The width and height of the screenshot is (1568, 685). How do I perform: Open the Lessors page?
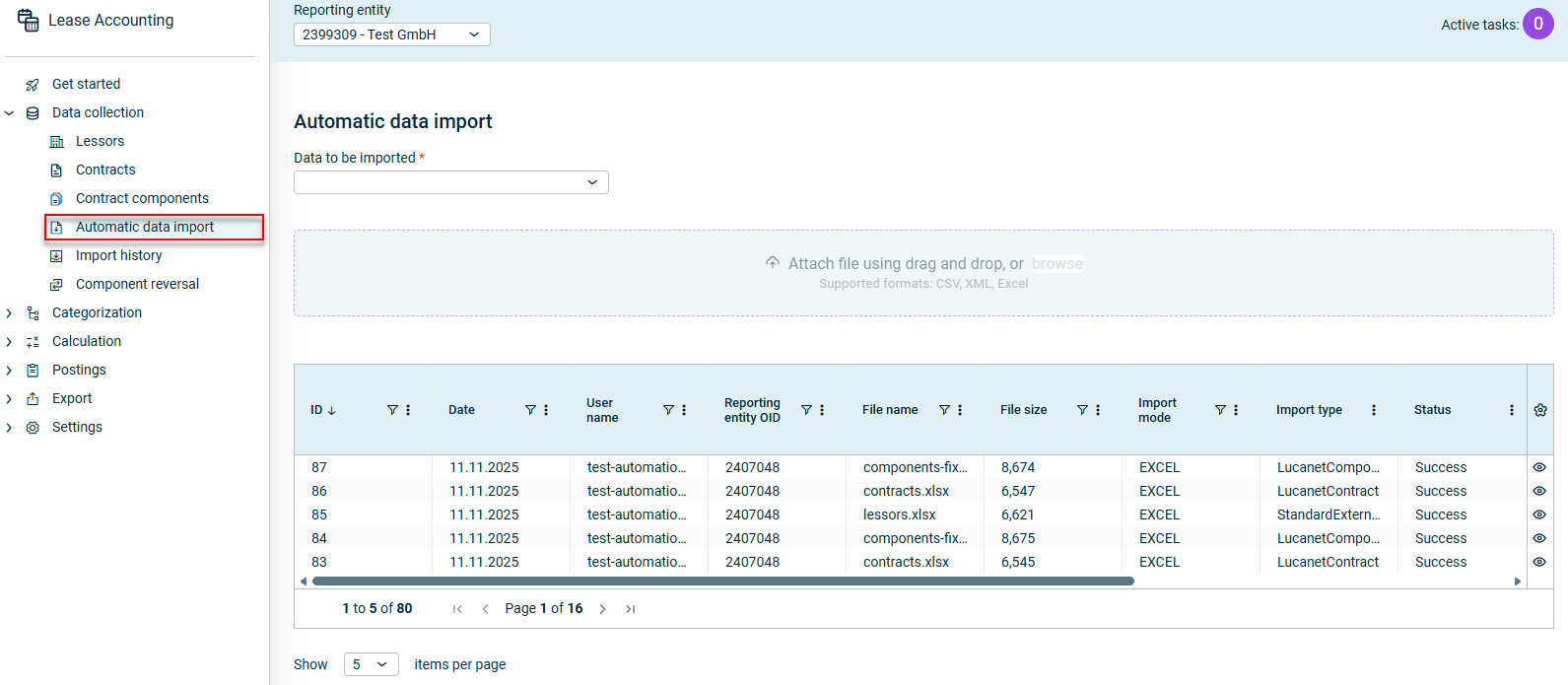point(101,141)
